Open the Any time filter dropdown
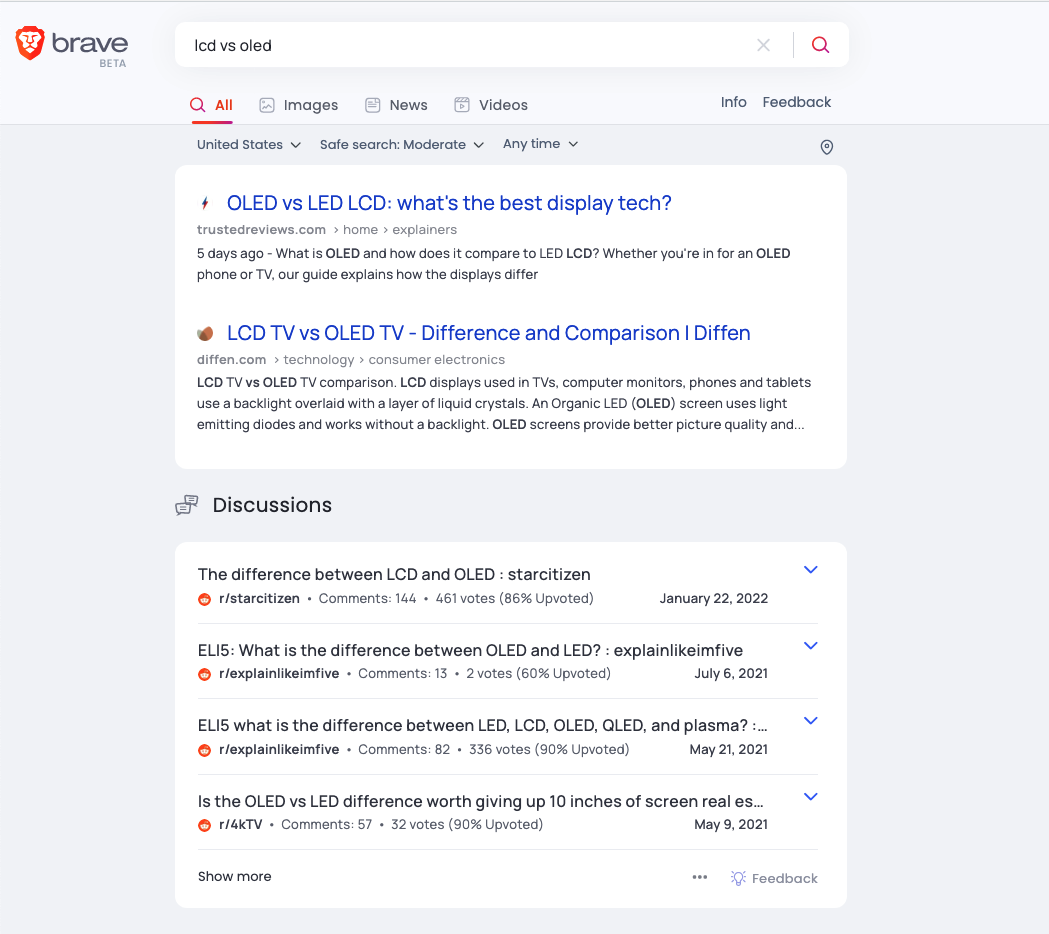The width and height of the screenshot is (1049, 934). pos(541,144)
